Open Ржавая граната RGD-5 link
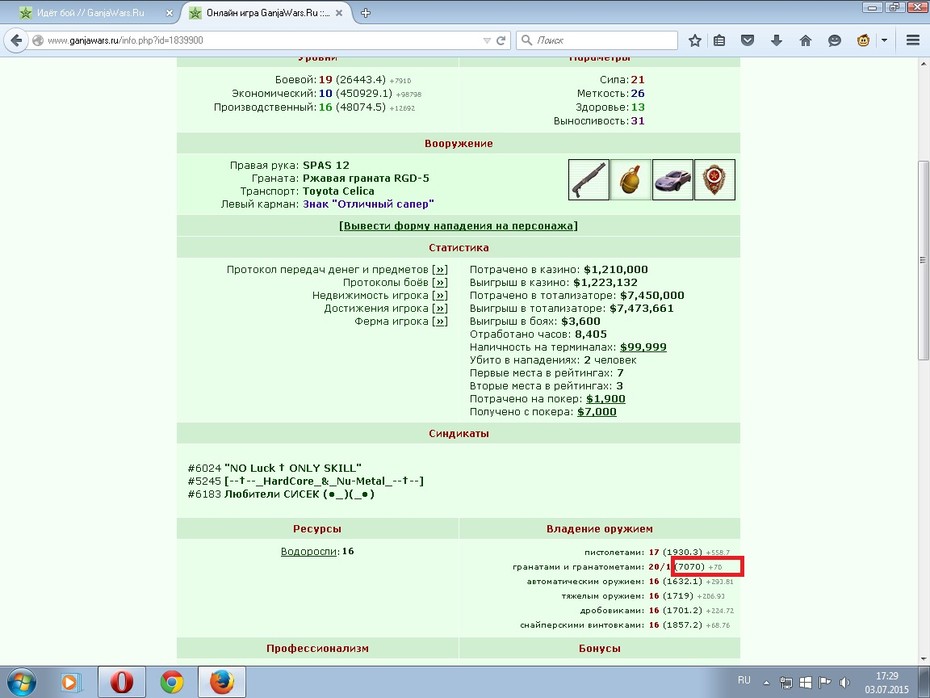Viewport: 930px width, 698px height. (x=366, y=179)
